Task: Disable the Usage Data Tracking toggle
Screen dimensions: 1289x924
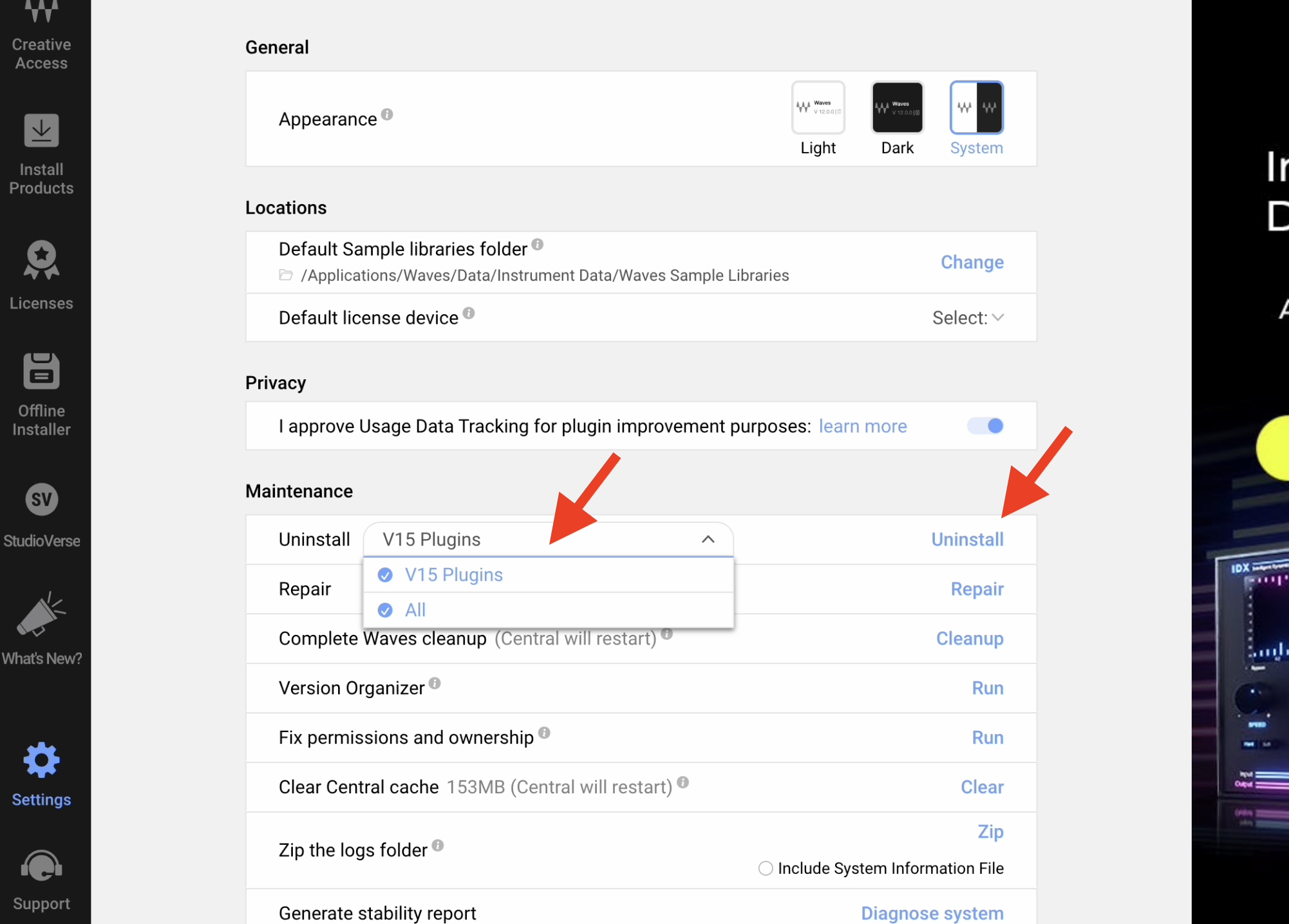Action: [x=985, y=426]
